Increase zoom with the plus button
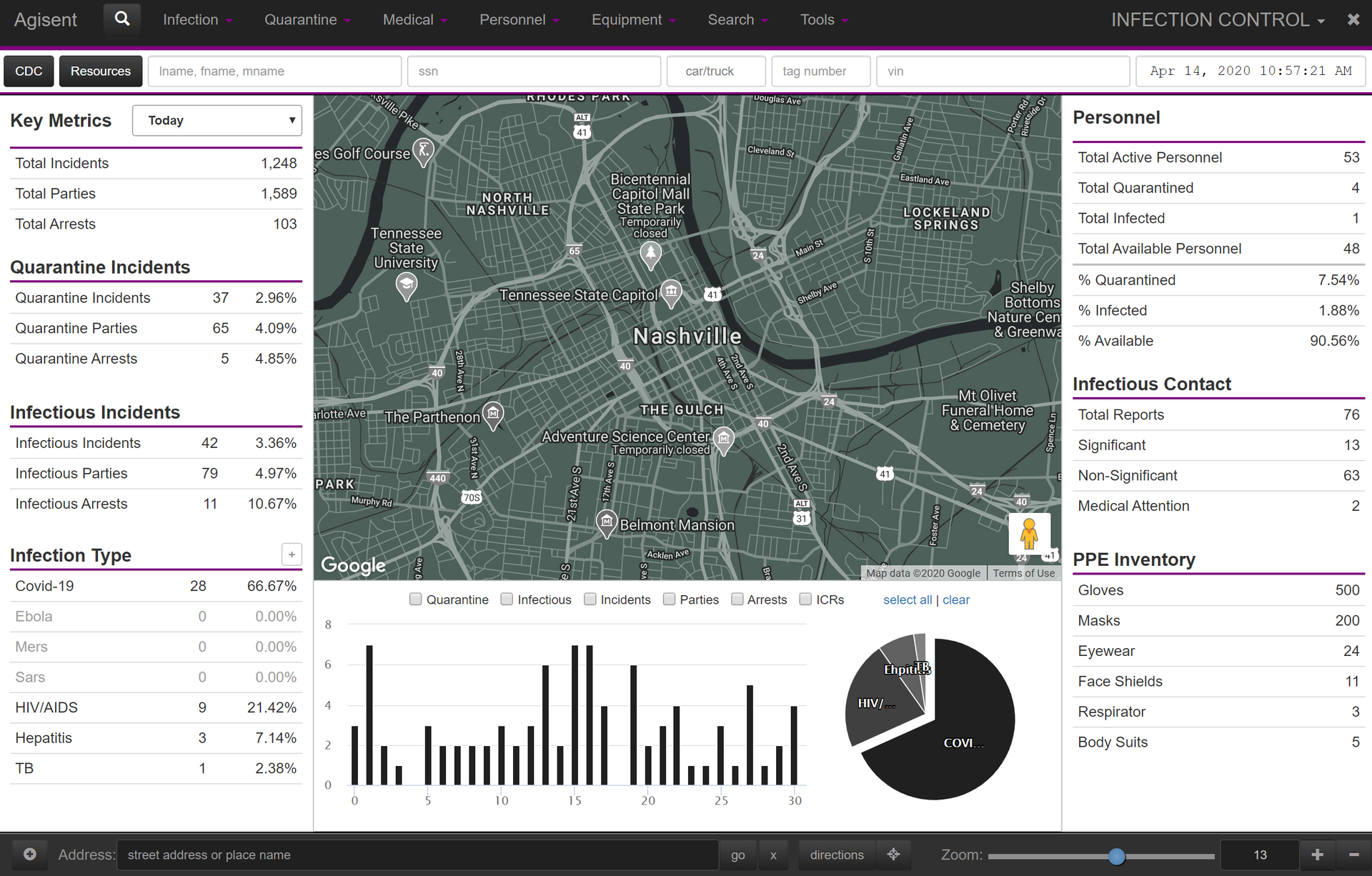This screenshot has height=876, width=1372. 1317,855
